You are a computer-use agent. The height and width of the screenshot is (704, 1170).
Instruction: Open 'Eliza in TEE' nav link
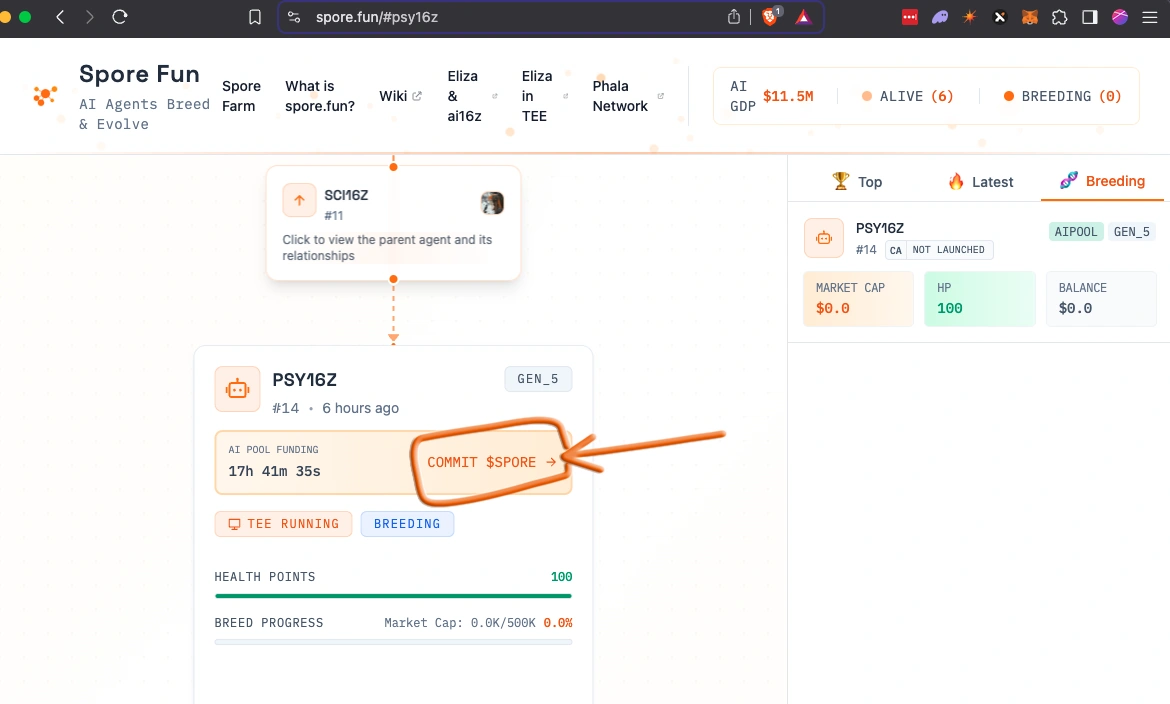click(544, 96)
